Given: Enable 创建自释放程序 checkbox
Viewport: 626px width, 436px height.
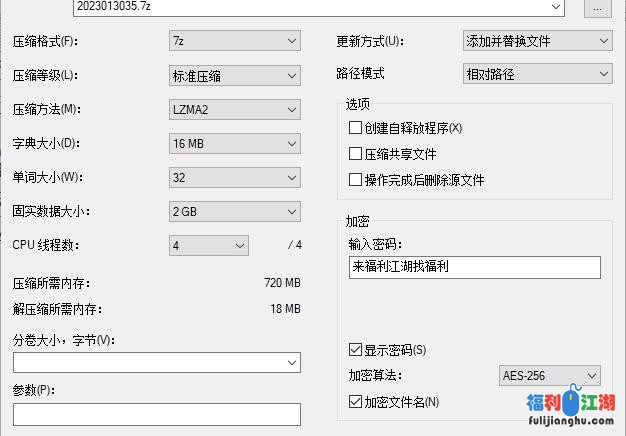Looking at the screenshot, I should [355, 128].
